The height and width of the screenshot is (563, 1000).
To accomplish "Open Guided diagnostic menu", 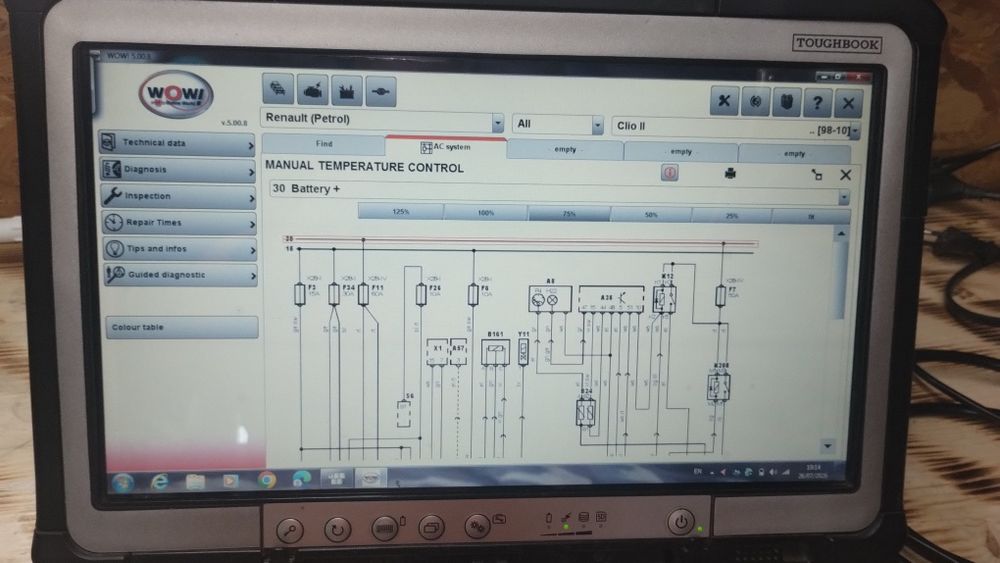I will coord(180,275).
